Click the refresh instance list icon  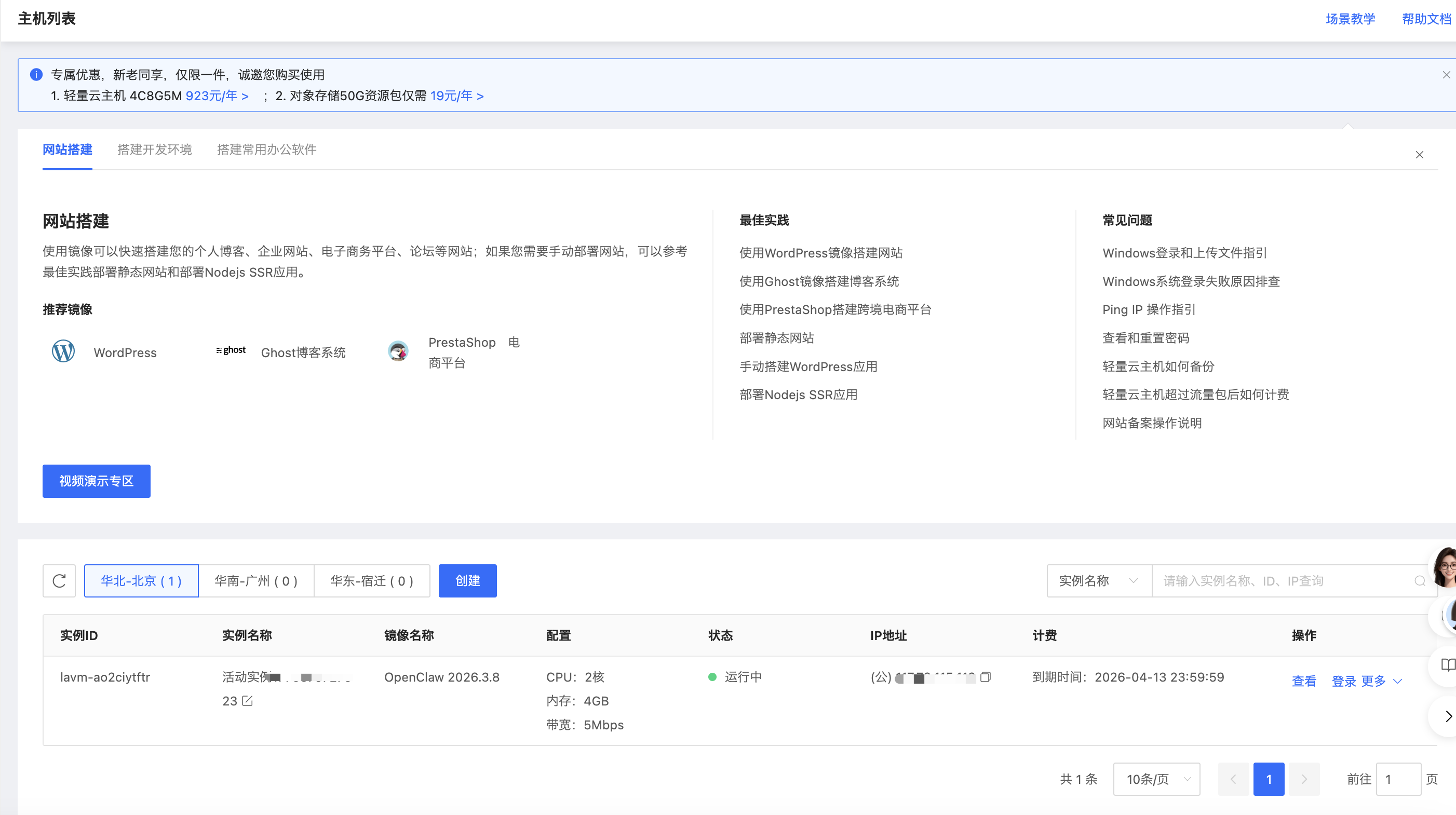pyautogui.click(x=59, y=580)
